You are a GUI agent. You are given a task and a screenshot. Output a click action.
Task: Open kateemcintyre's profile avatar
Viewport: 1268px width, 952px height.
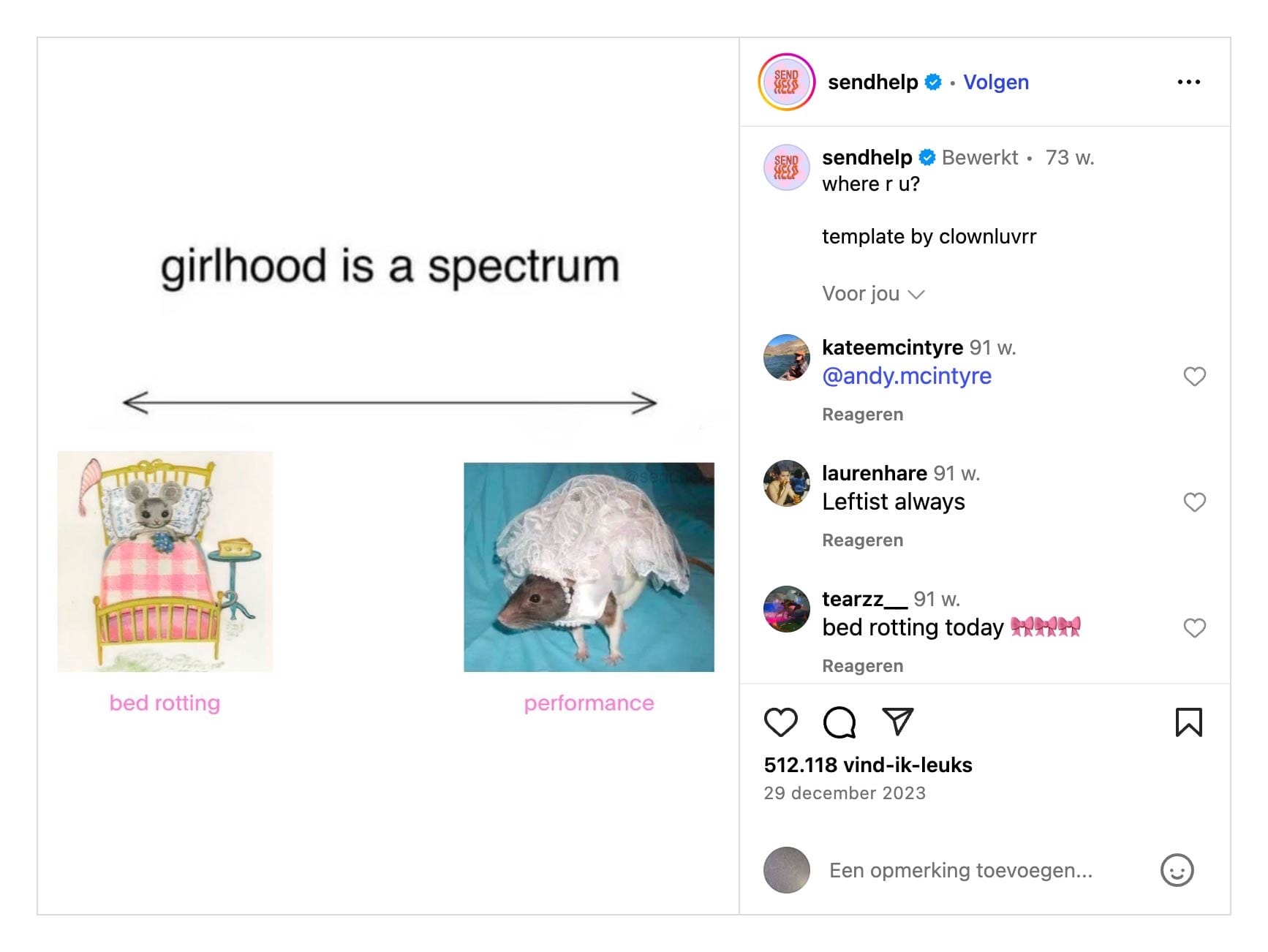click(786, 358)
